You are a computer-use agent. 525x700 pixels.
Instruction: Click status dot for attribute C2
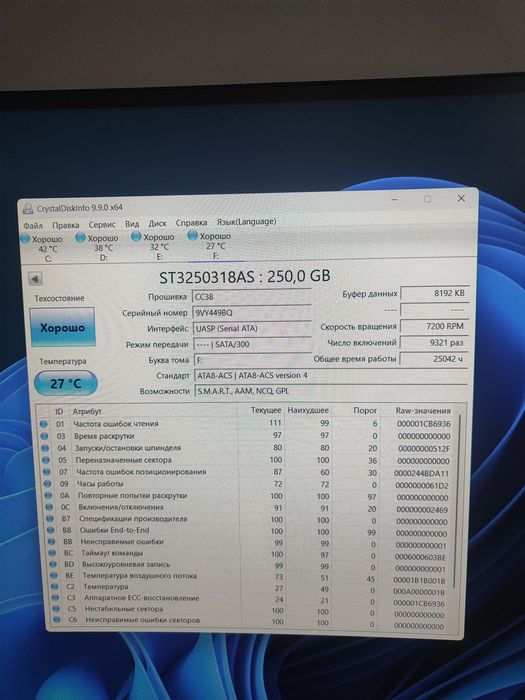(54, 587)
